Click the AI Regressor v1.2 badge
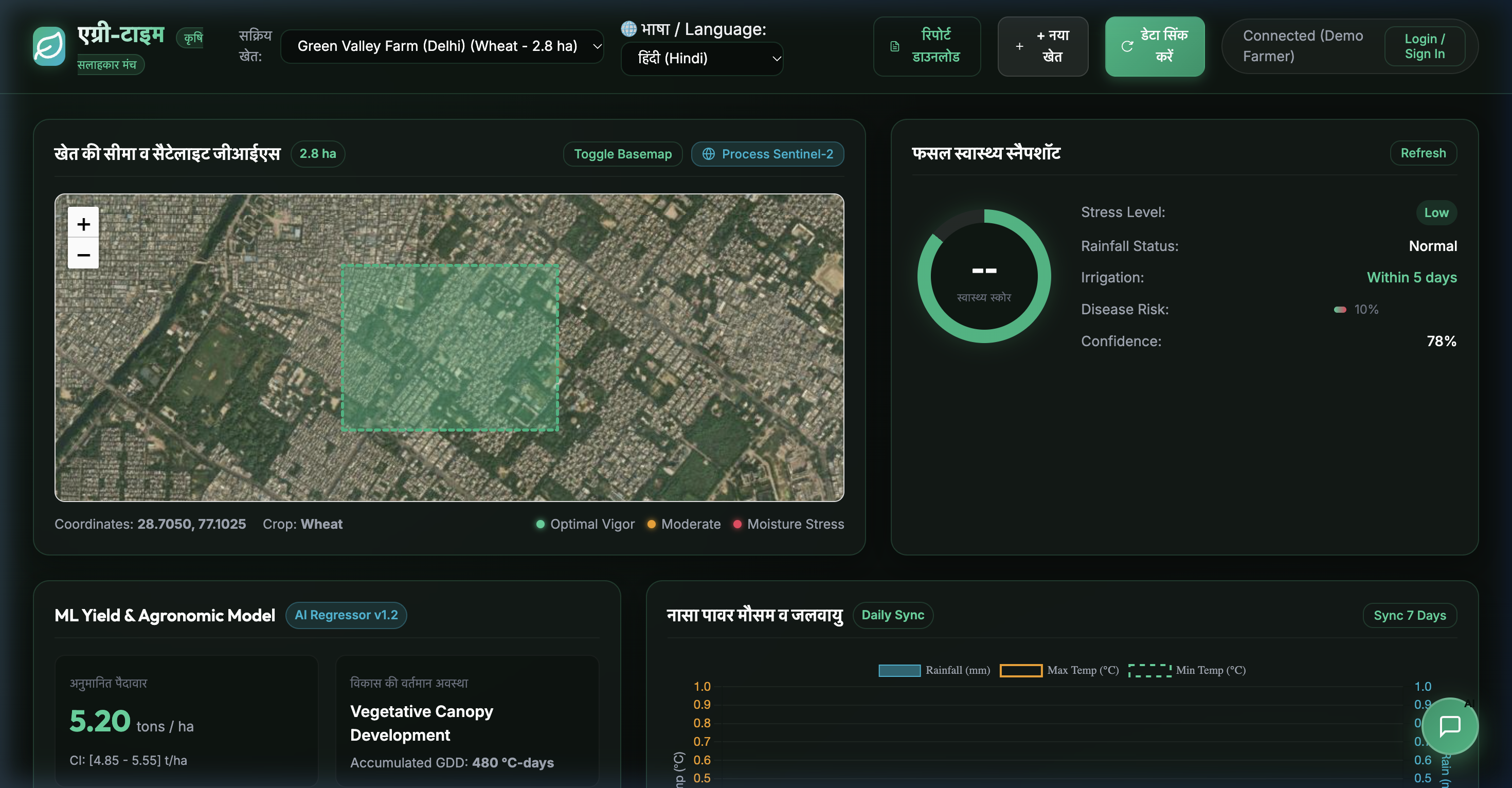1512x788 pixels. click(x=346, y=615)
